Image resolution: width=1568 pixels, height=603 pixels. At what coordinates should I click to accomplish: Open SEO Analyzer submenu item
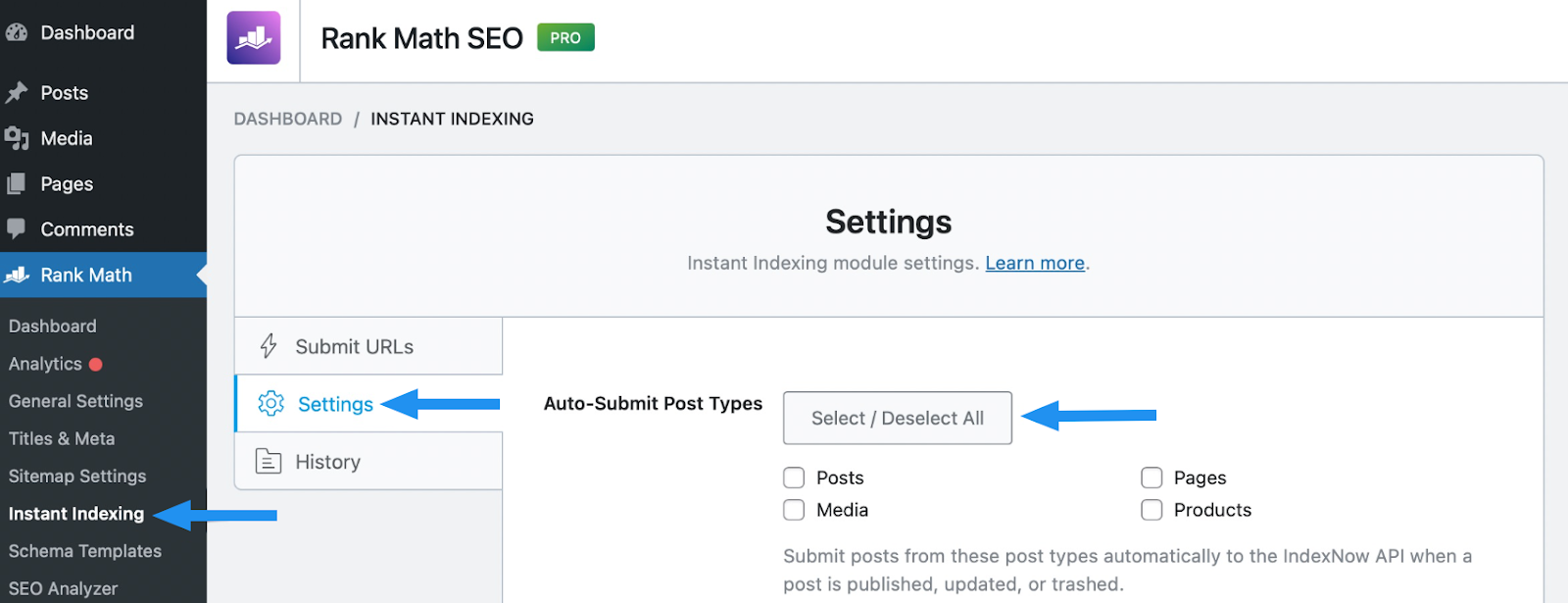(x=63, y=588)
